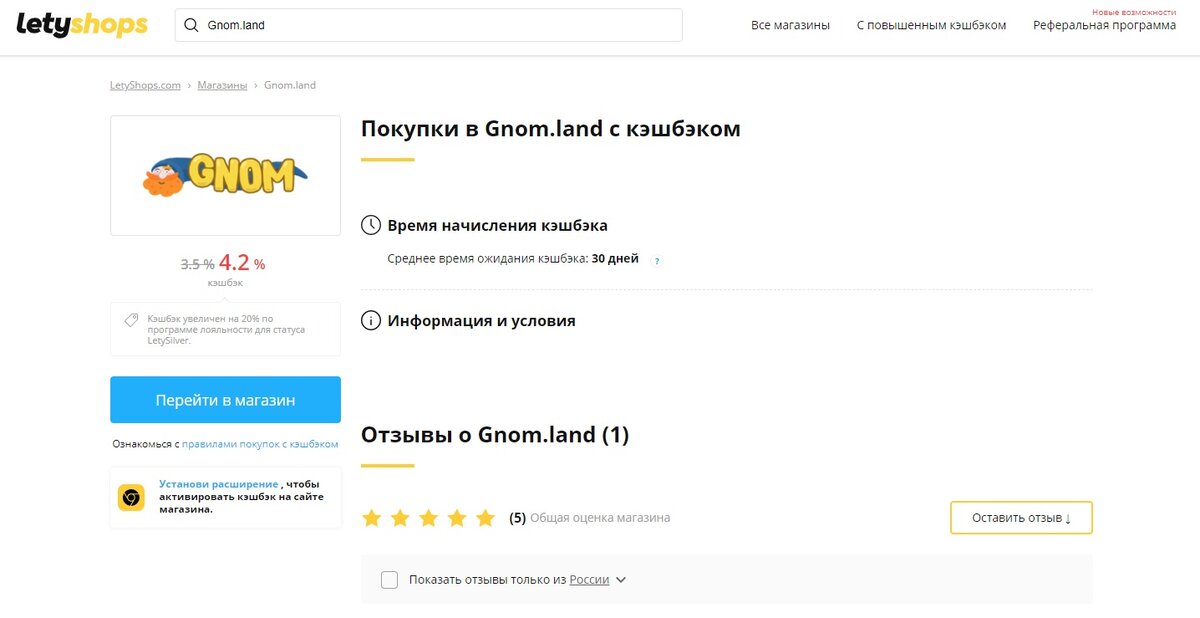Click the Новые возможности label
This screenshot has width=1200, height=618.
pos(1134,12)
